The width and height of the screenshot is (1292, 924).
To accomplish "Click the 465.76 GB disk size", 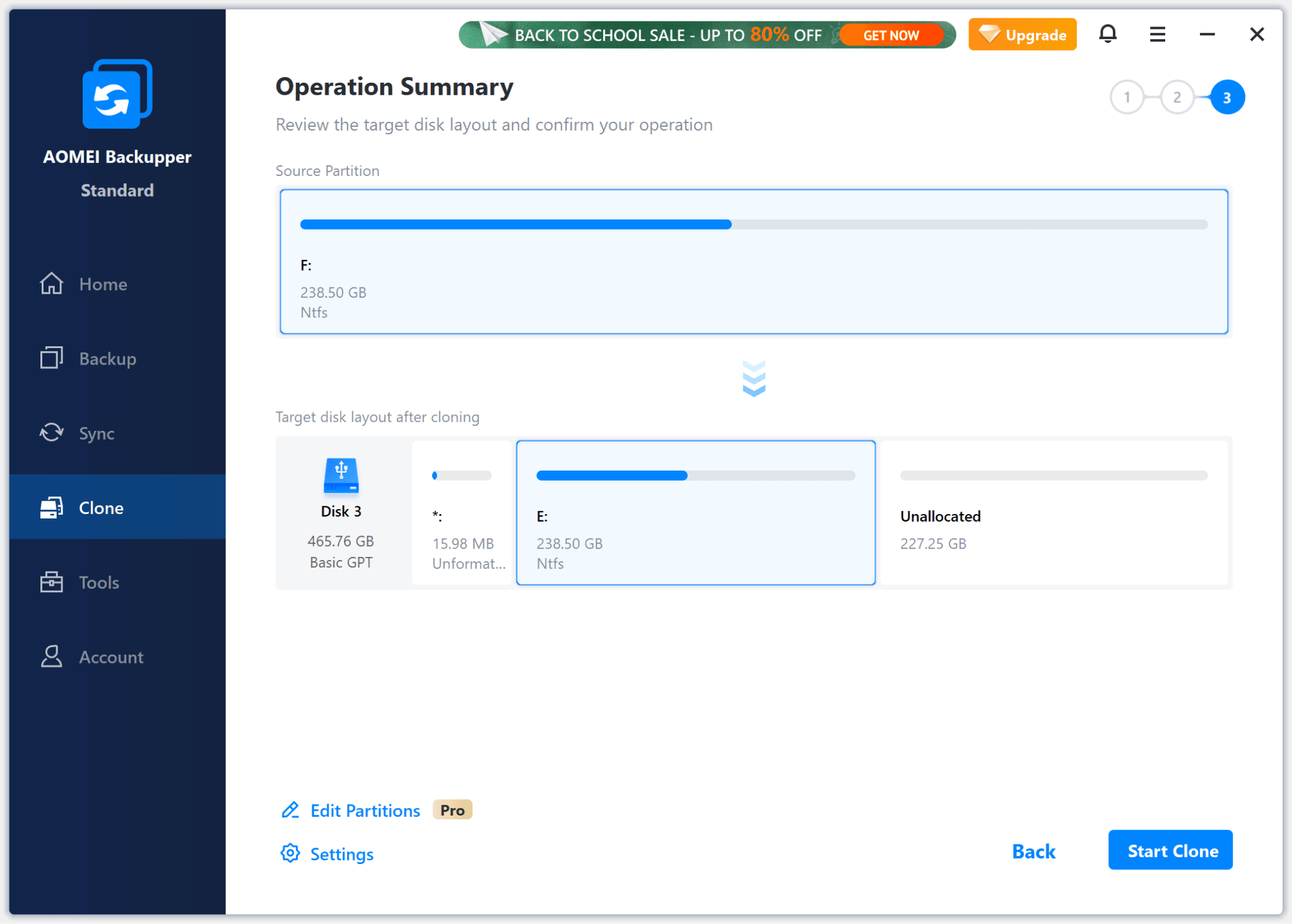I will tap(341, 541).
